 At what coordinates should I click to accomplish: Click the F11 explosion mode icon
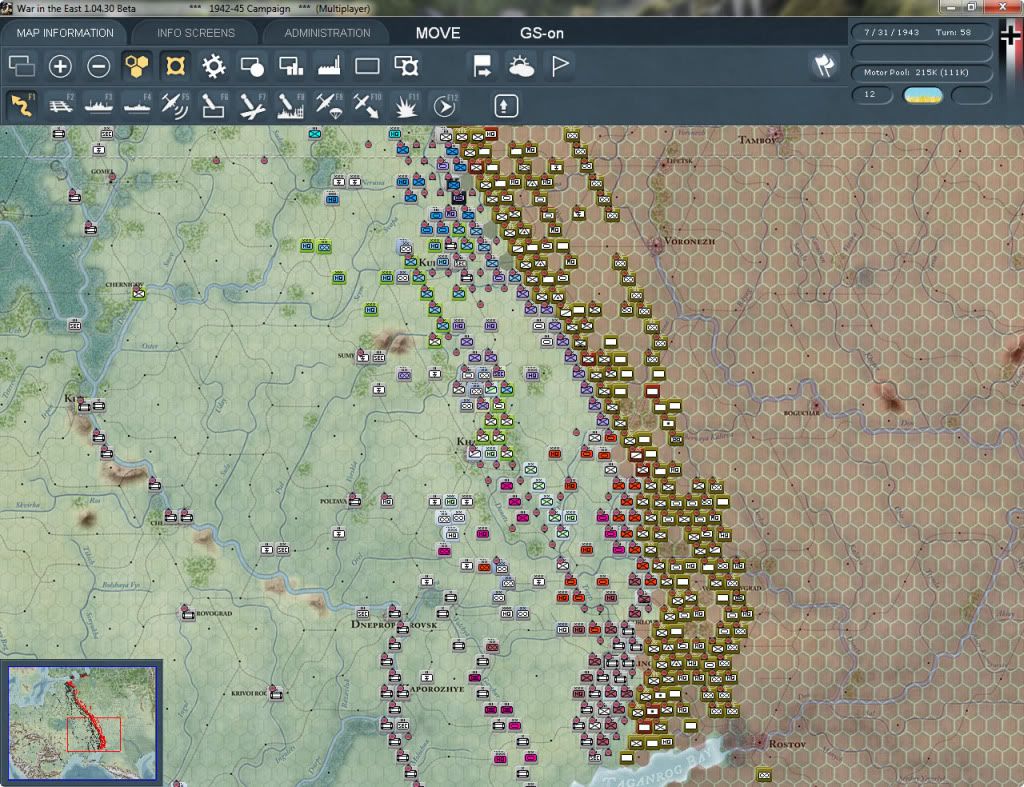(406, 106)
